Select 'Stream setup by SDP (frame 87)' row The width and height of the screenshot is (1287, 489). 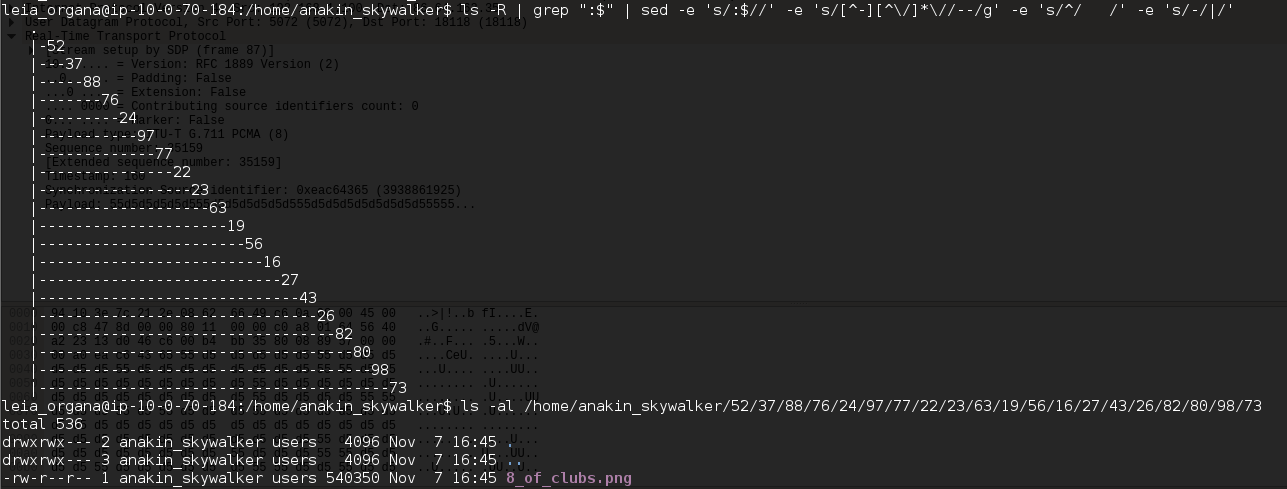click(x=160, y=50)
